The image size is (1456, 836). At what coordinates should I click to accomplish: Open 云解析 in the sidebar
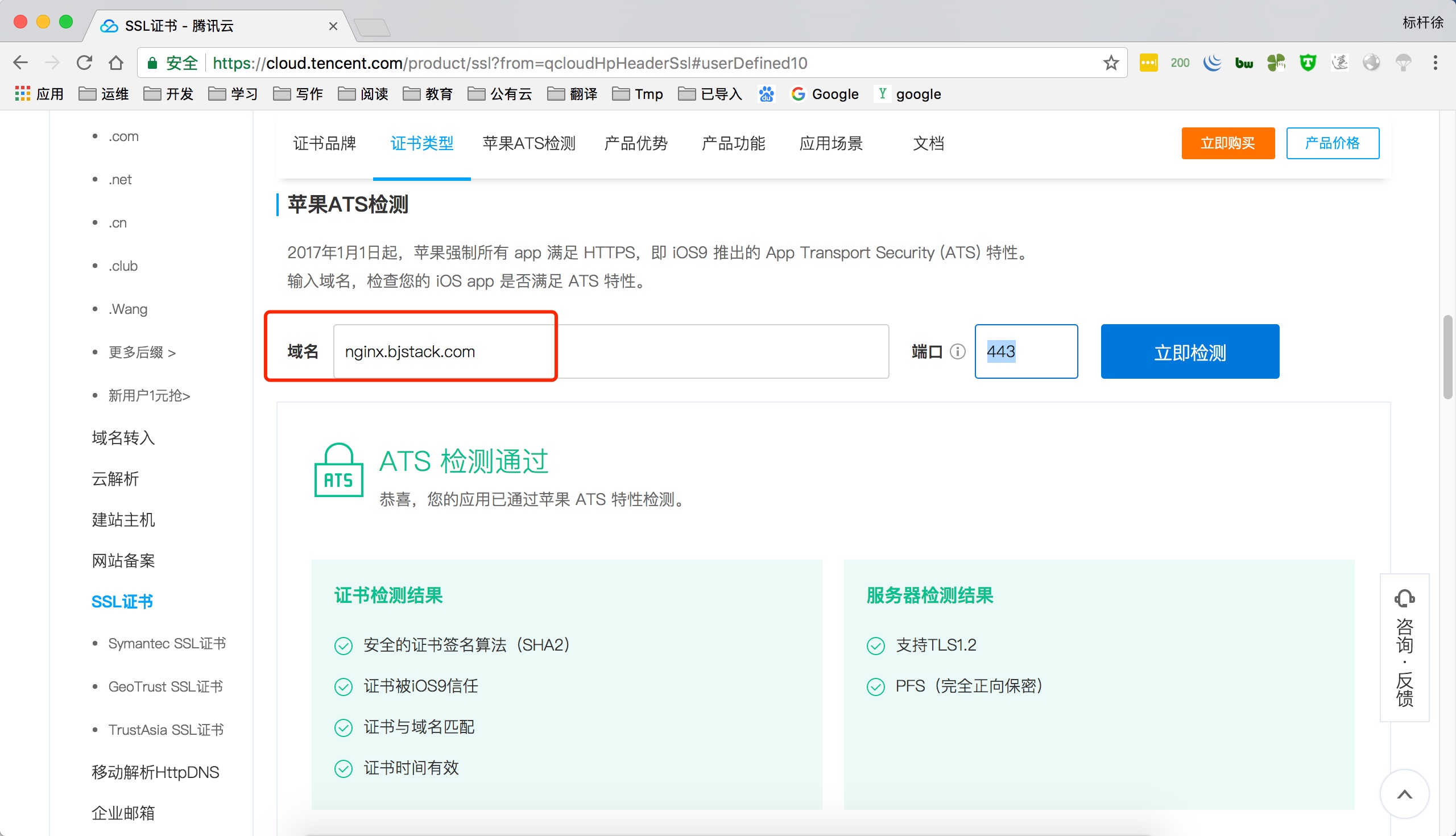pyautogui.click(x=115, y=478)
